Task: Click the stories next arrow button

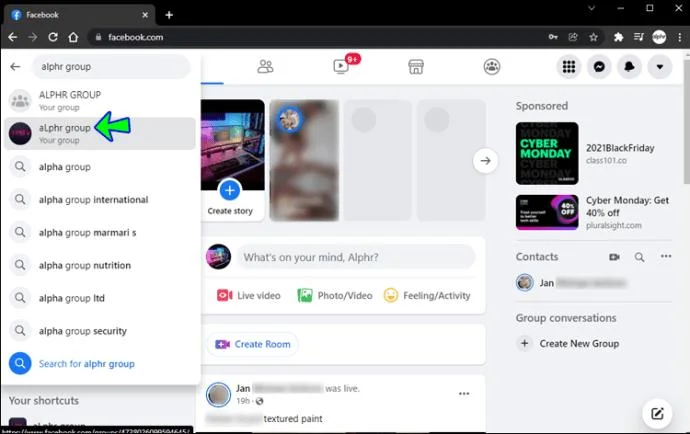Action: click(x=485, y=161)
